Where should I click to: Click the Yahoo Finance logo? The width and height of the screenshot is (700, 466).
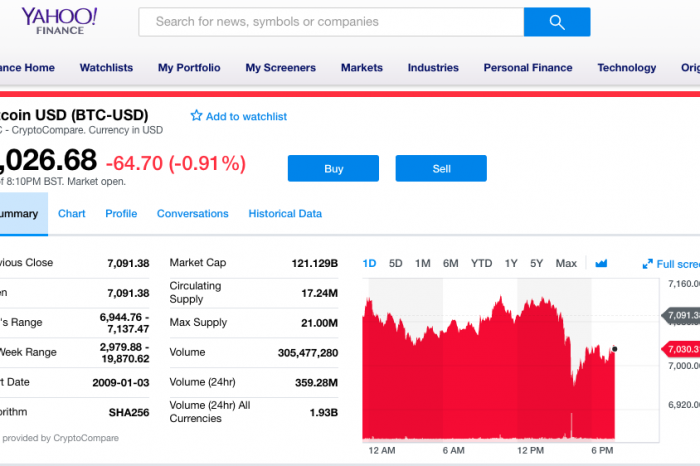pyautogui.click(x=59, y=21)
